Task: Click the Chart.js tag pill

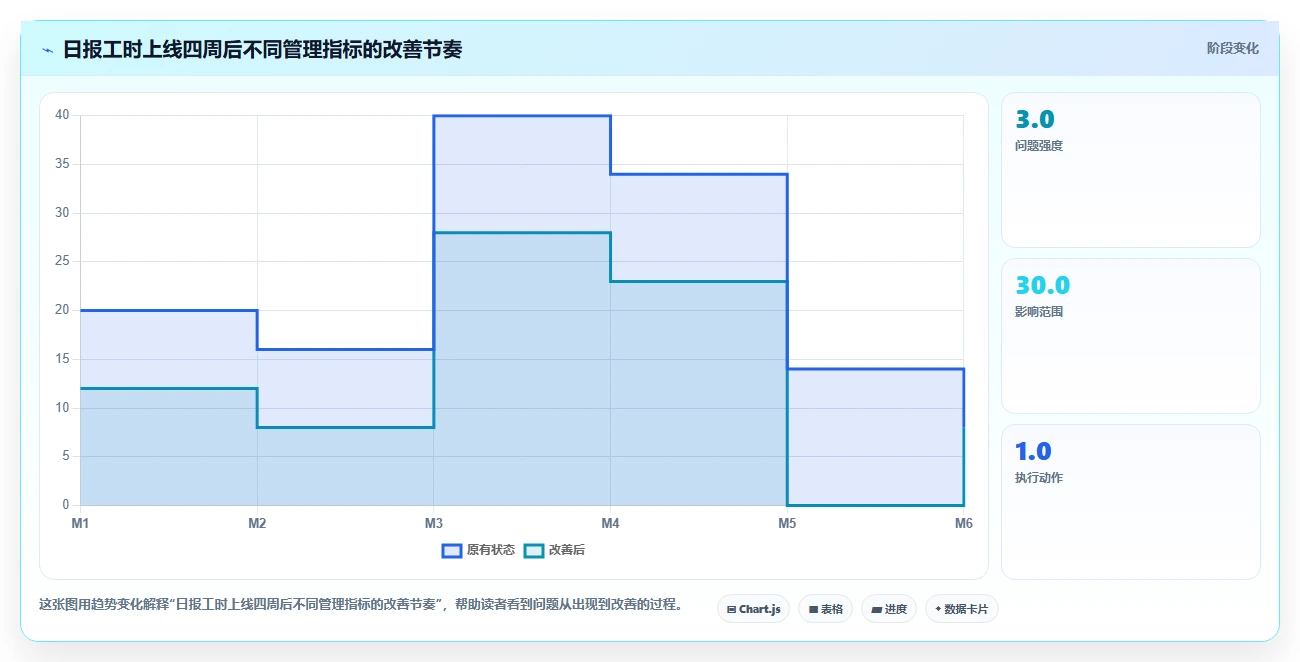Action: coord(754,609)
